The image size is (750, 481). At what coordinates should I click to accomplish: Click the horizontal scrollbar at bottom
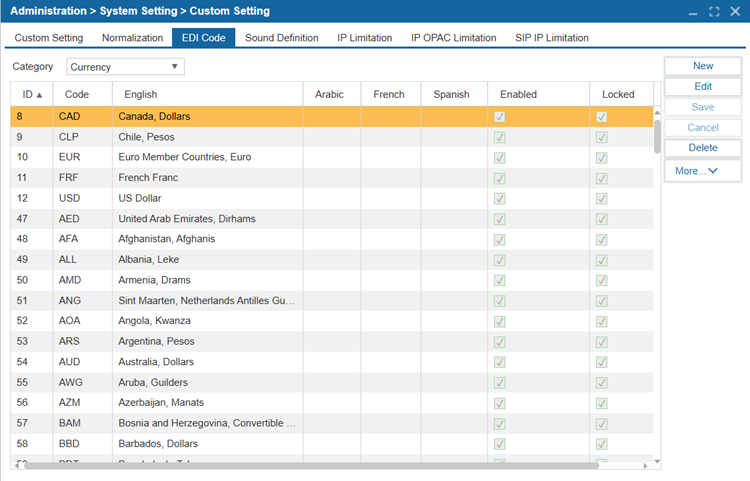pos(310,465)
